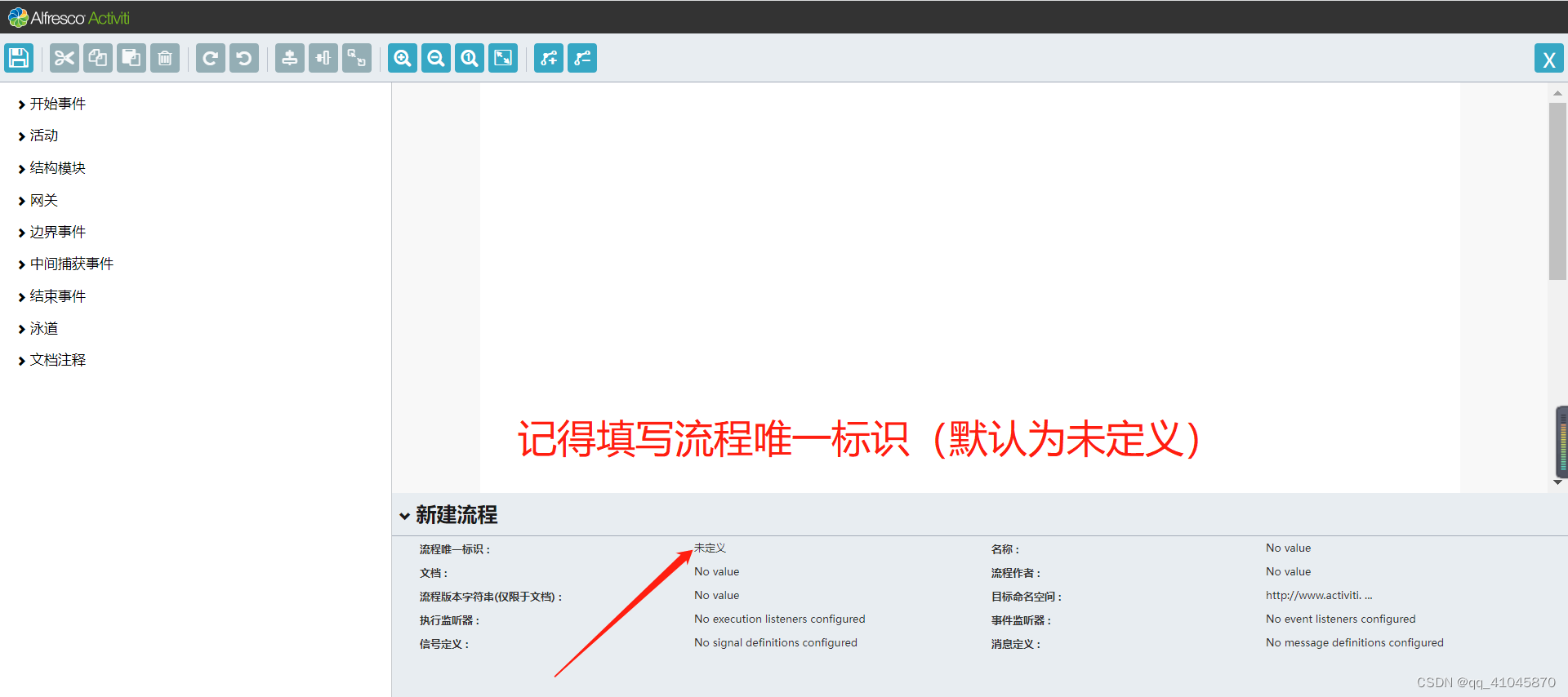Click the Delete trash can icon

[x=165, y=58]
